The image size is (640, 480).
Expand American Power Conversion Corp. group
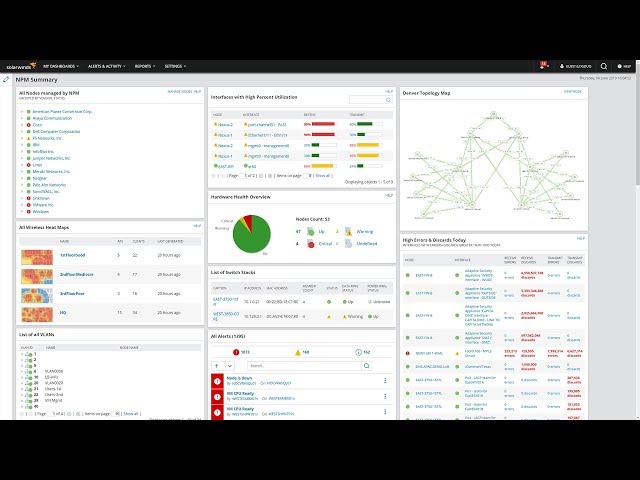tap(22, 111)
